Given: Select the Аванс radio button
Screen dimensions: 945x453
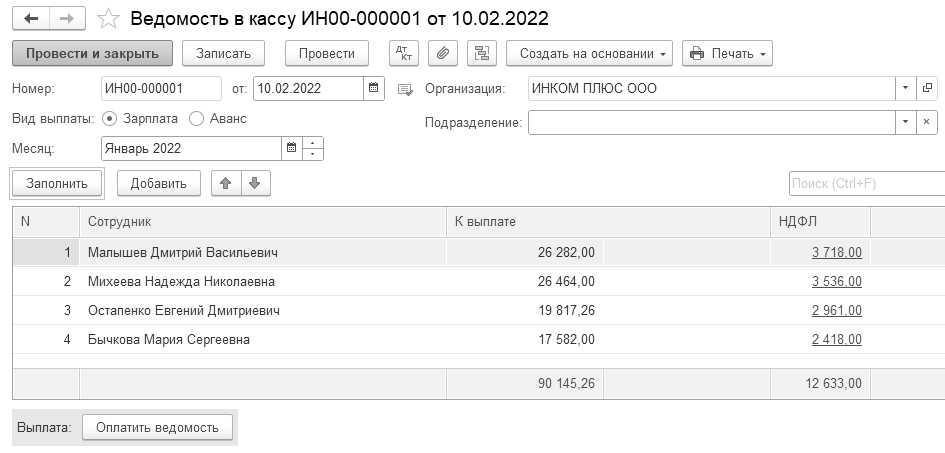Looking at the screenshot, I should (x=196, y=118).
